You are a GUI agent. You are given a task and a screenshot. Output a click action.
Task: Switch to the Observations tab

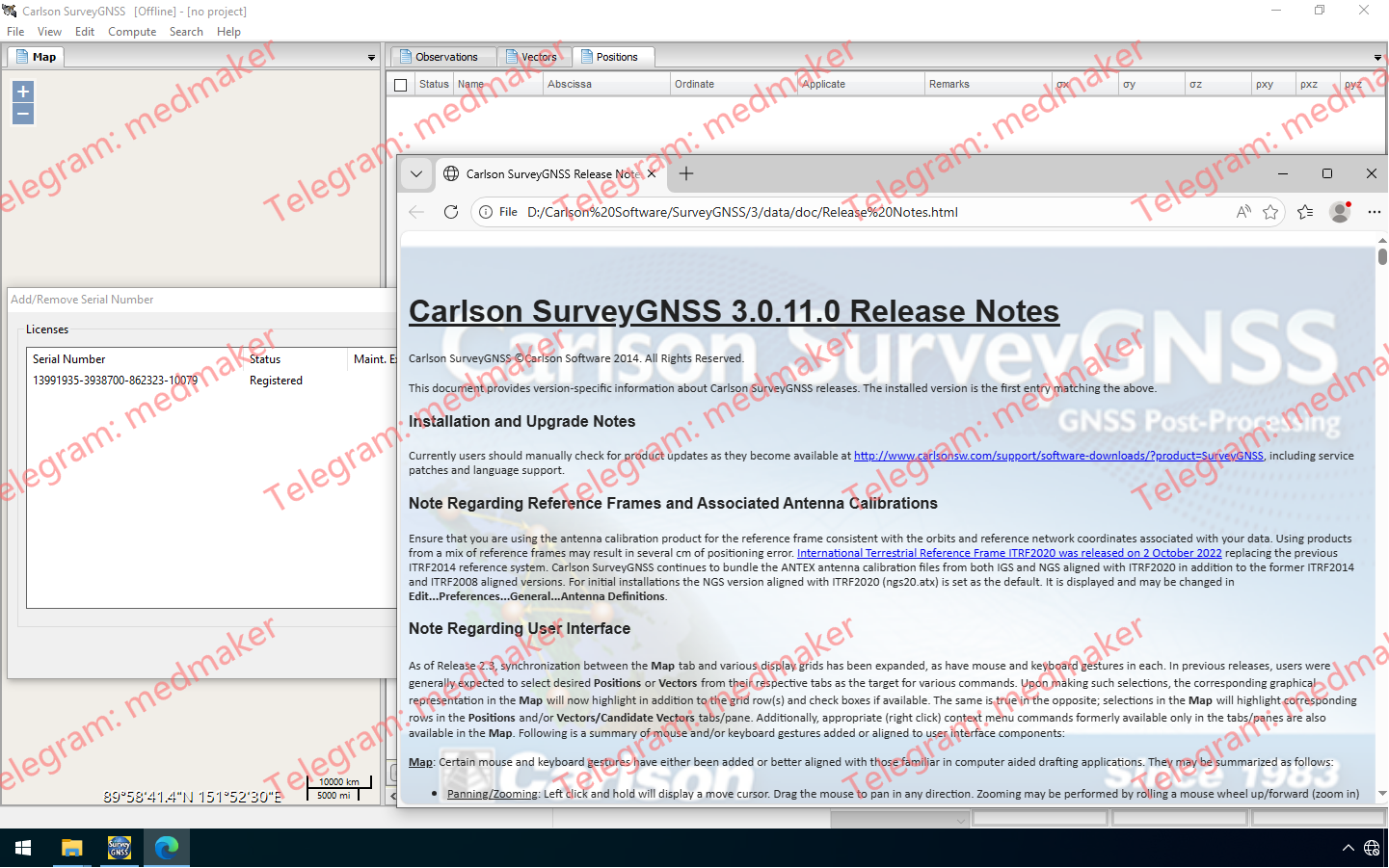445,57
